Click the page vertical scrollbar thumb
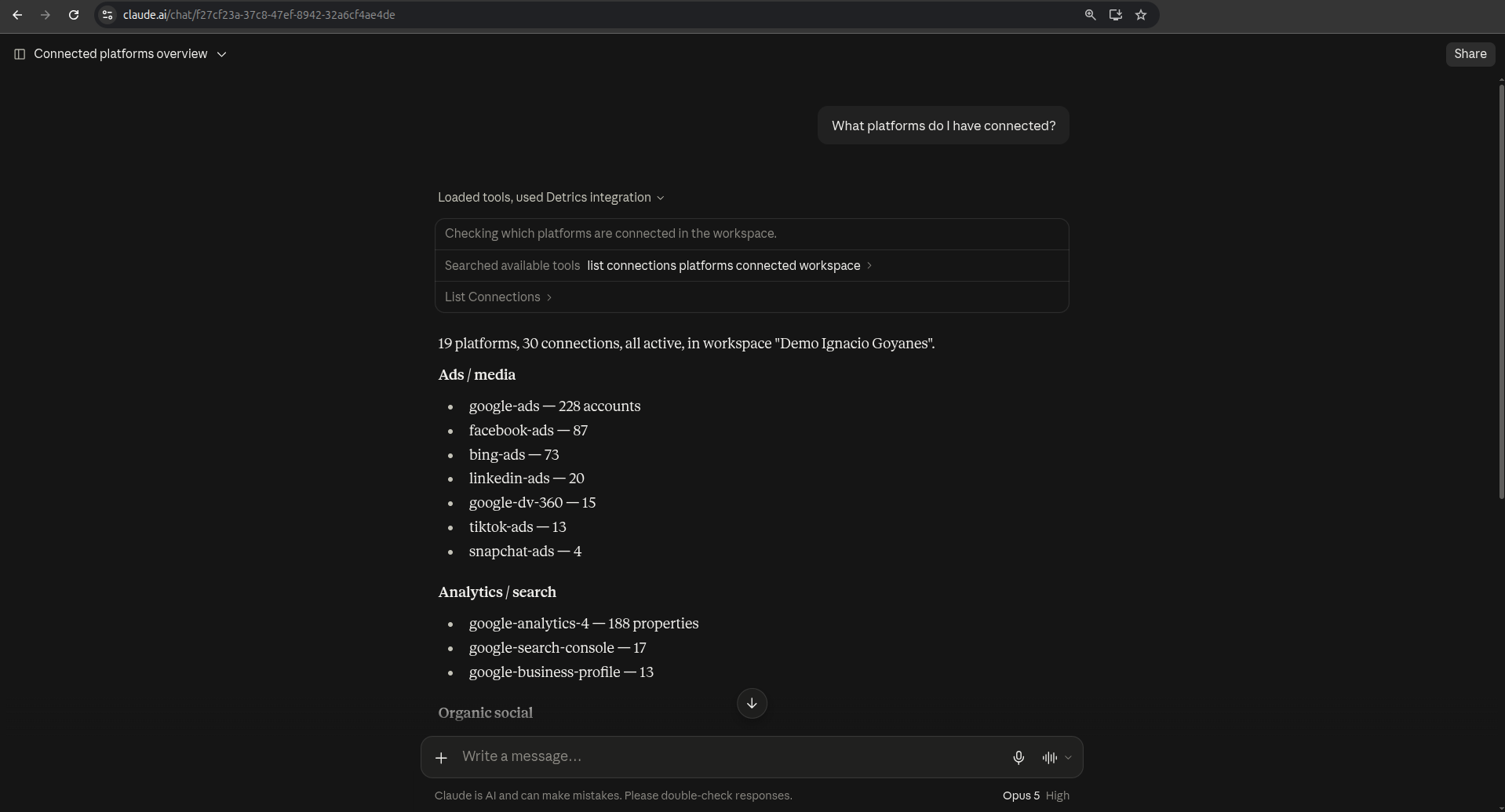The width and height of the screenshot is (1505, 812). click(x=1501, y=290)
